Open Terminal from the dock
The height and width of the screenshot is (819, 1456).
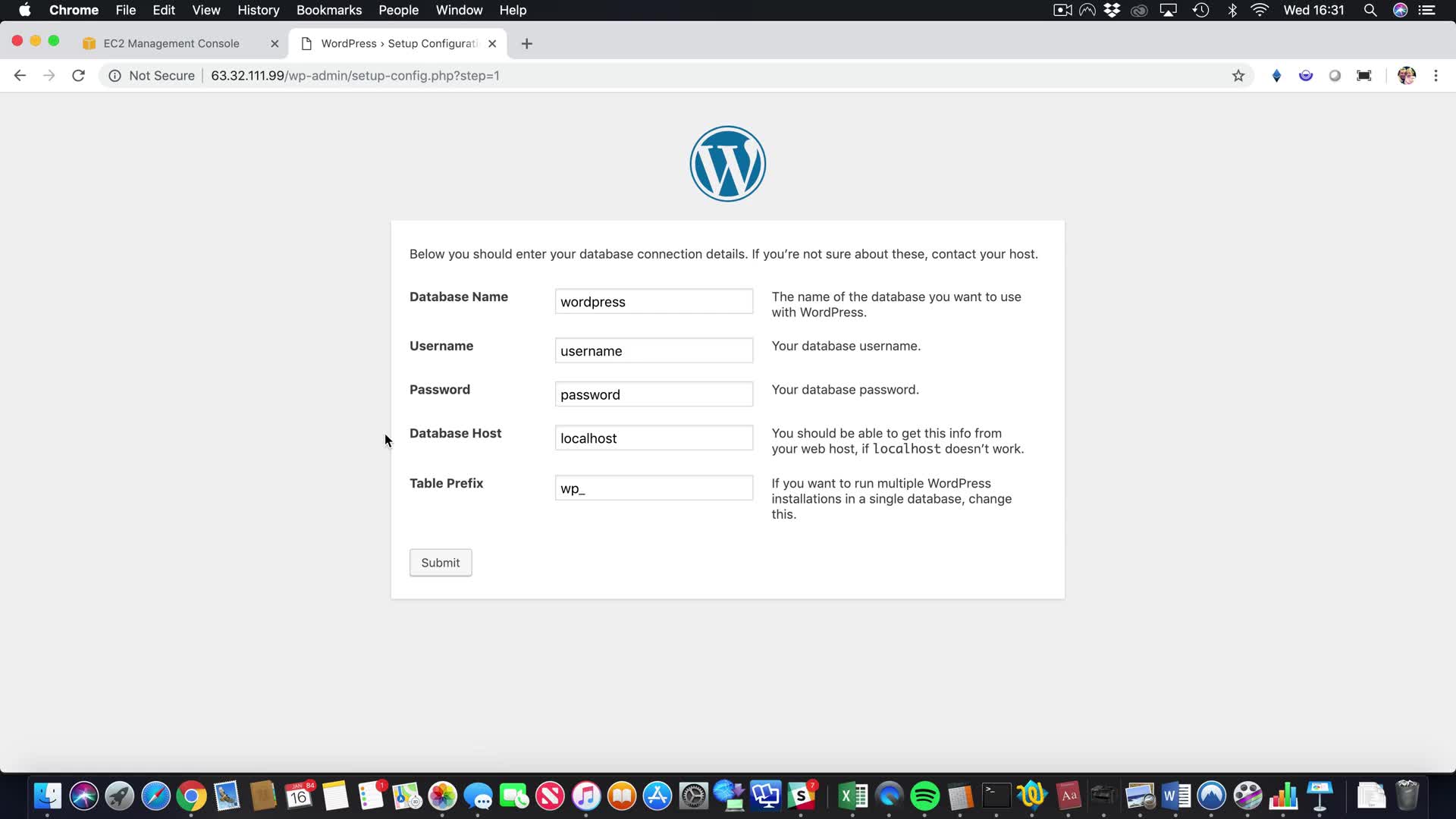pyautogui.click(x=996, y=796)
